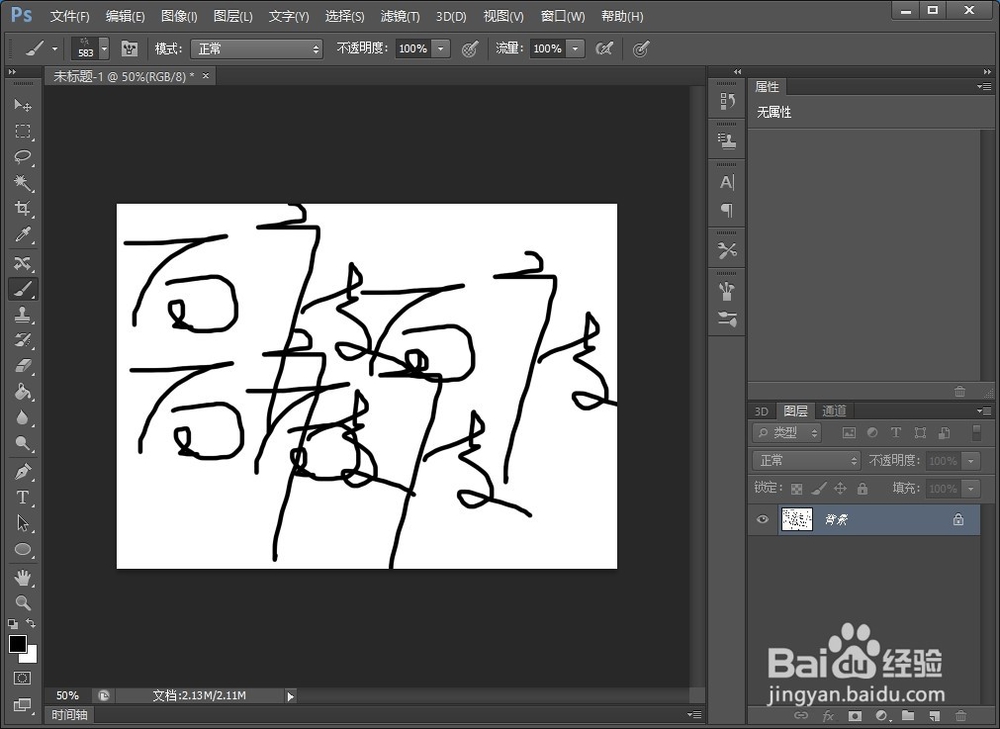Select the Rectangular Marquee tool
This screenshot has width=1000, height=729.
tap(23, 131)
